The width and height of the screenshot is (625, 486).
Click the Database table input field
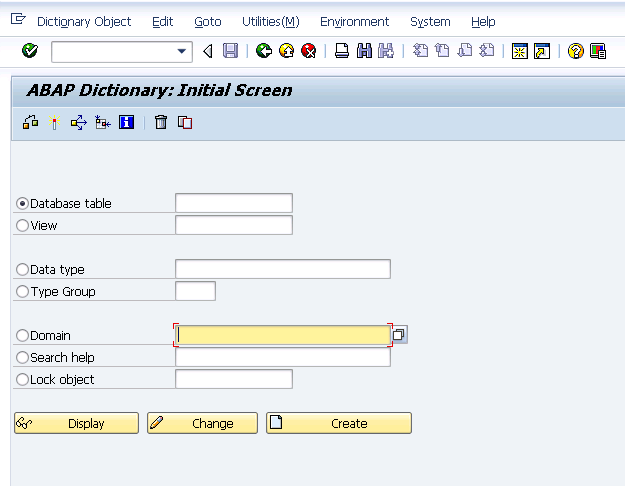click(x=234, y=203)
